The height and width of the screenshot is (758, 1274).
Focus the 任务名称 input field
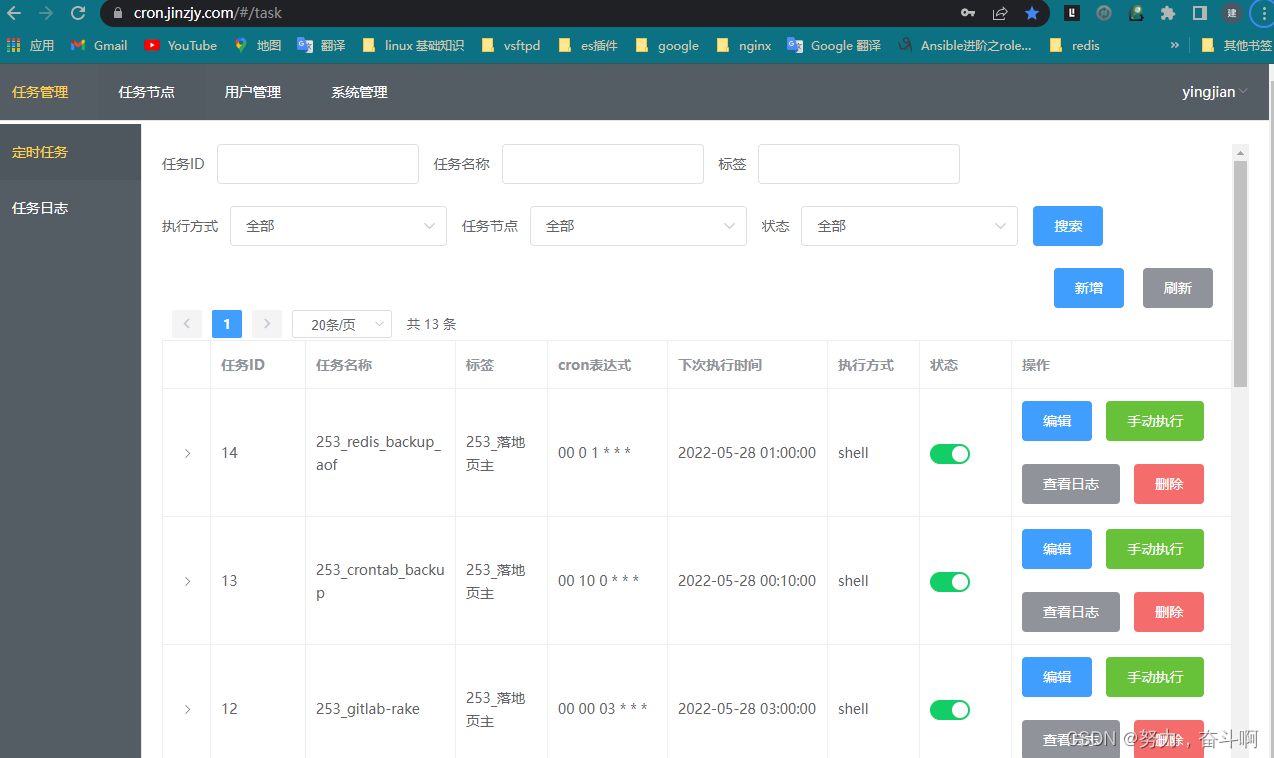click(x=603, y=164)
